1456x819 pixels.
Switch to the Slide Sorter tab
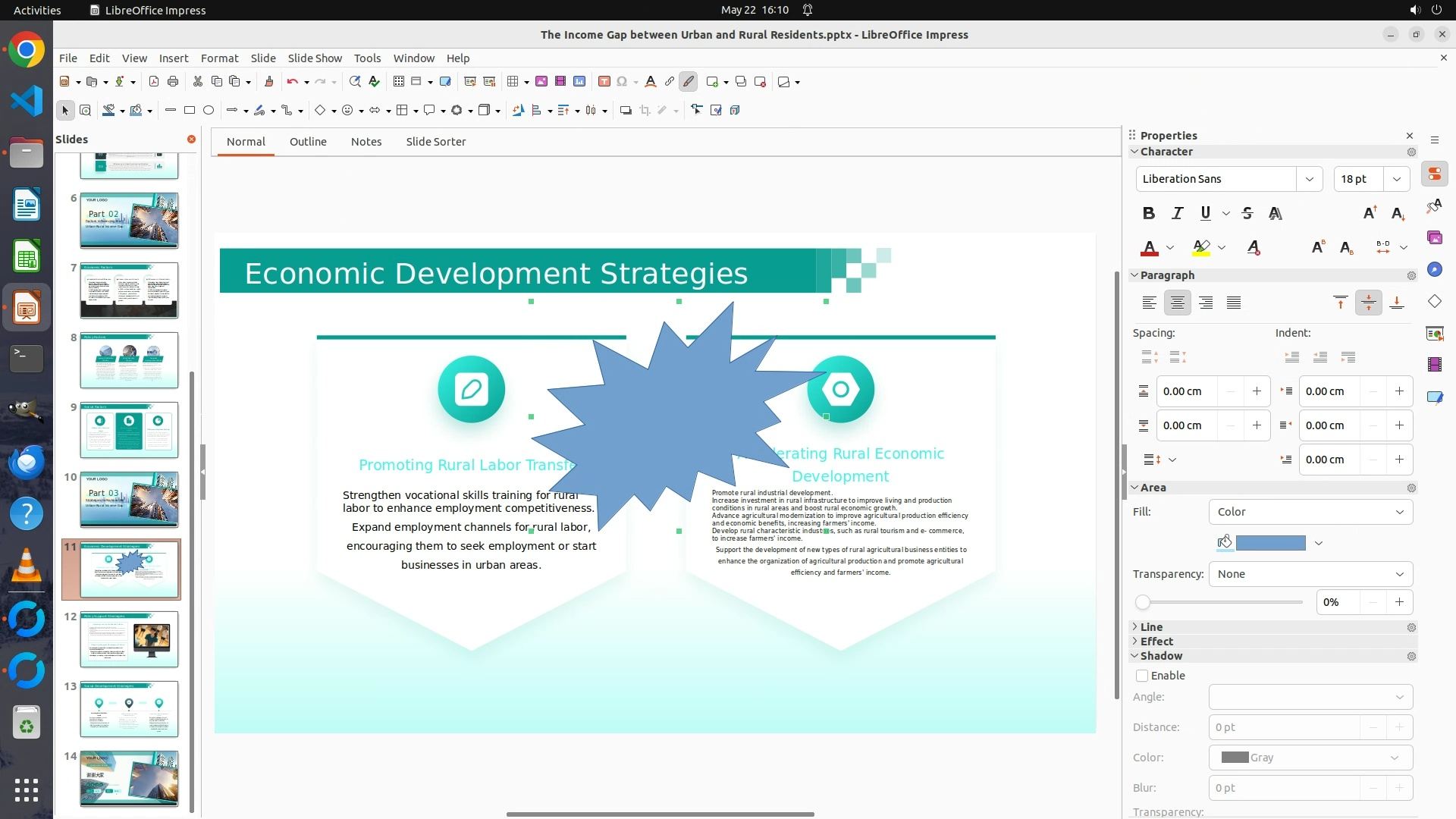click(x=435, y=142)
